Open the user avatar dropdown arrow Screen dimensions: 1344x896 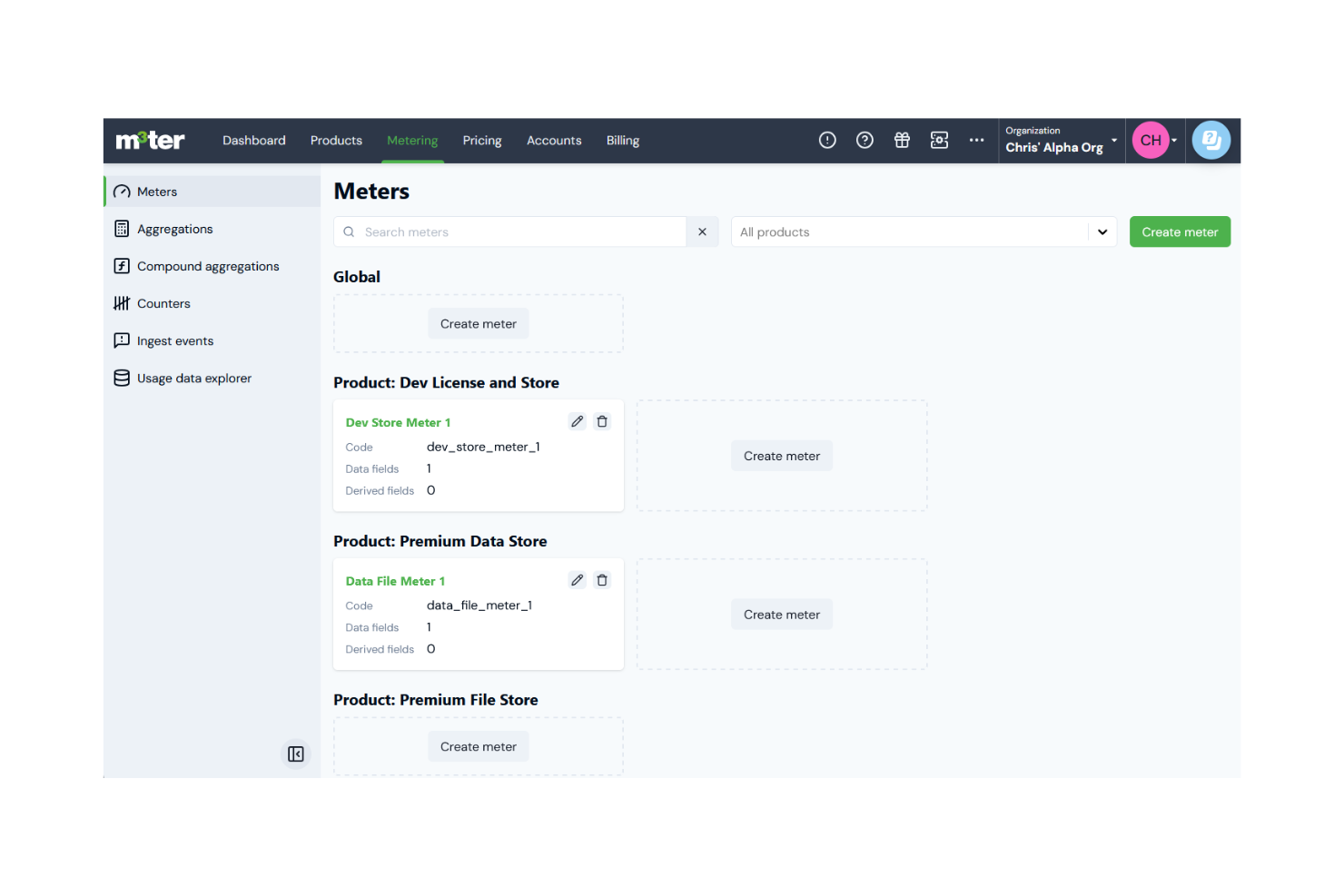pos(1174,141)
